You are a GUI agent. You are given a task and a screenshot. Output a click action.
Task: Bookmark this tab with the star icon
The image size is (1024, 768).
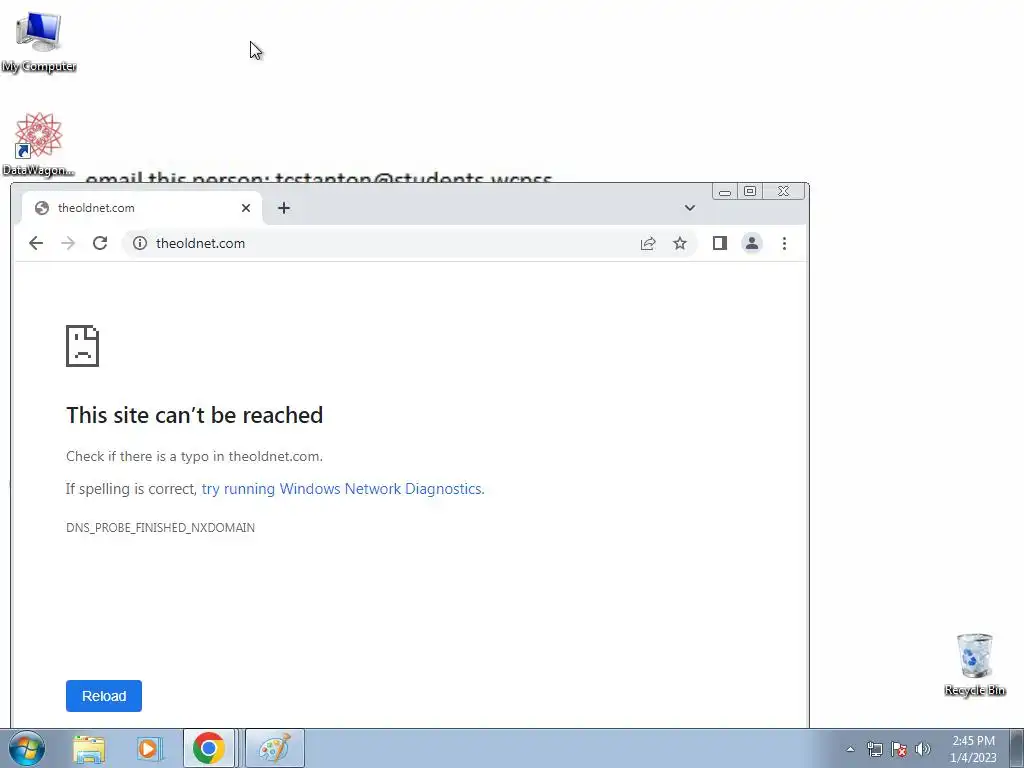[x=680, y=244]
